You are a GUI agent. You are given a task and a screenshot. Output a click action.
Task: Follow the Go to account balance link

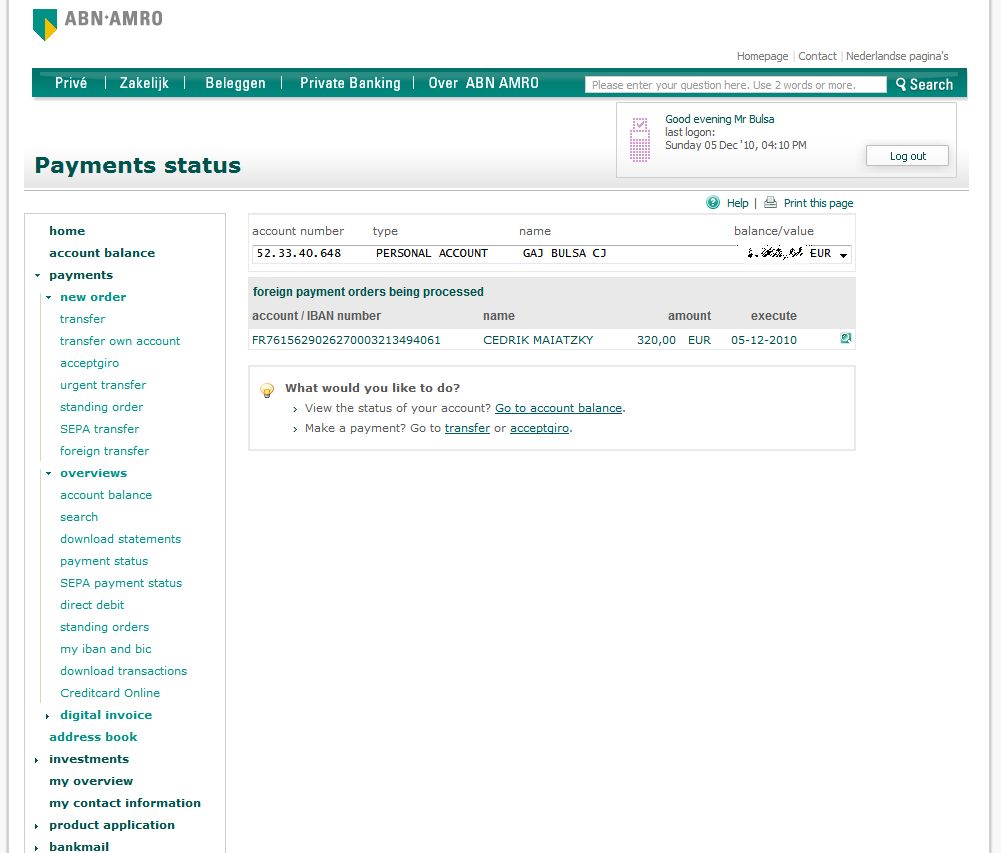point(559,408)
